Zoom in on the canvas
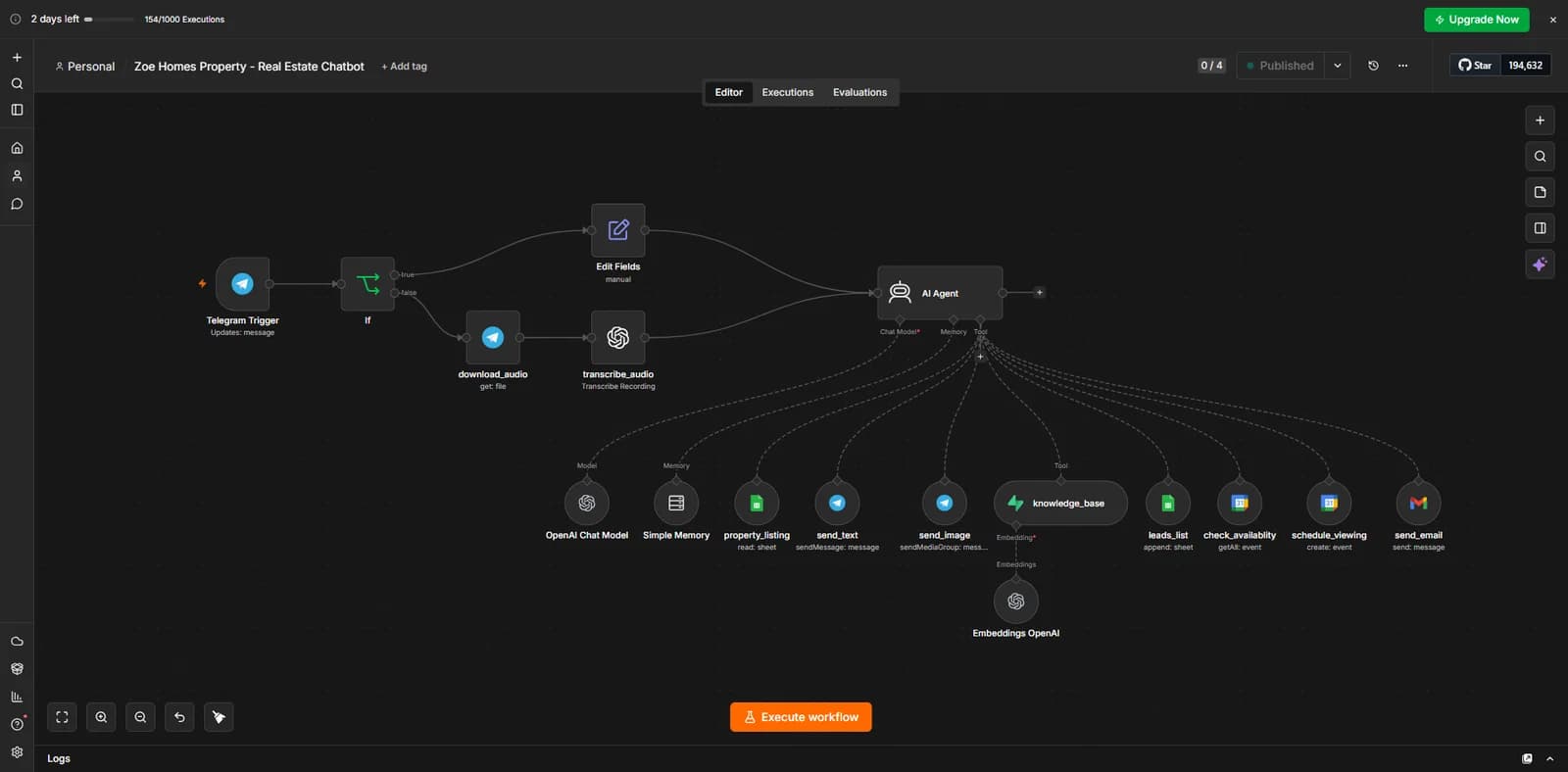Viewport: 1568px width, 772px height. (x=101, y=717)
